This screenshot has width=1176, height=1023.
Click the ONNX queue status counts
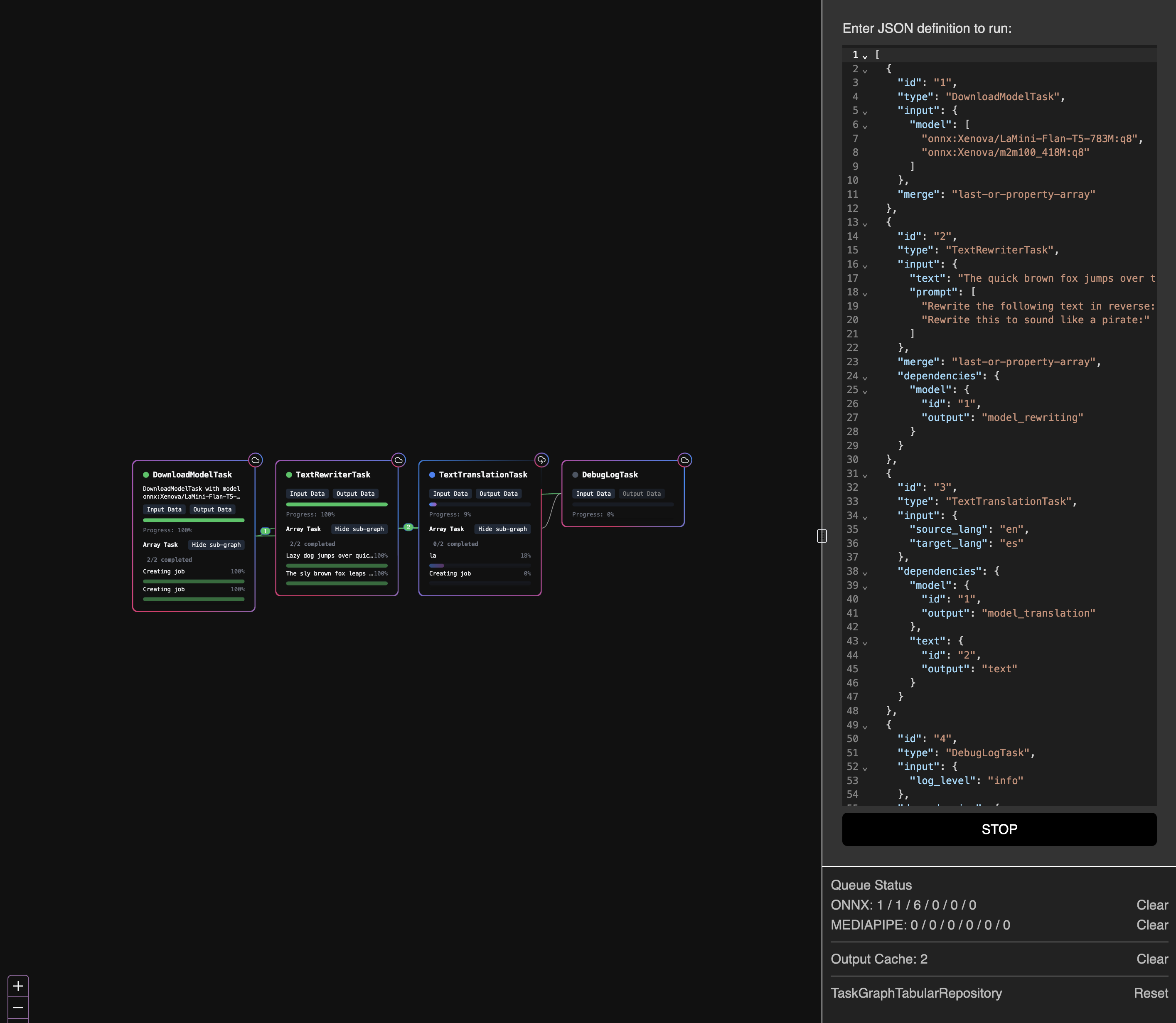coord(927,905)
